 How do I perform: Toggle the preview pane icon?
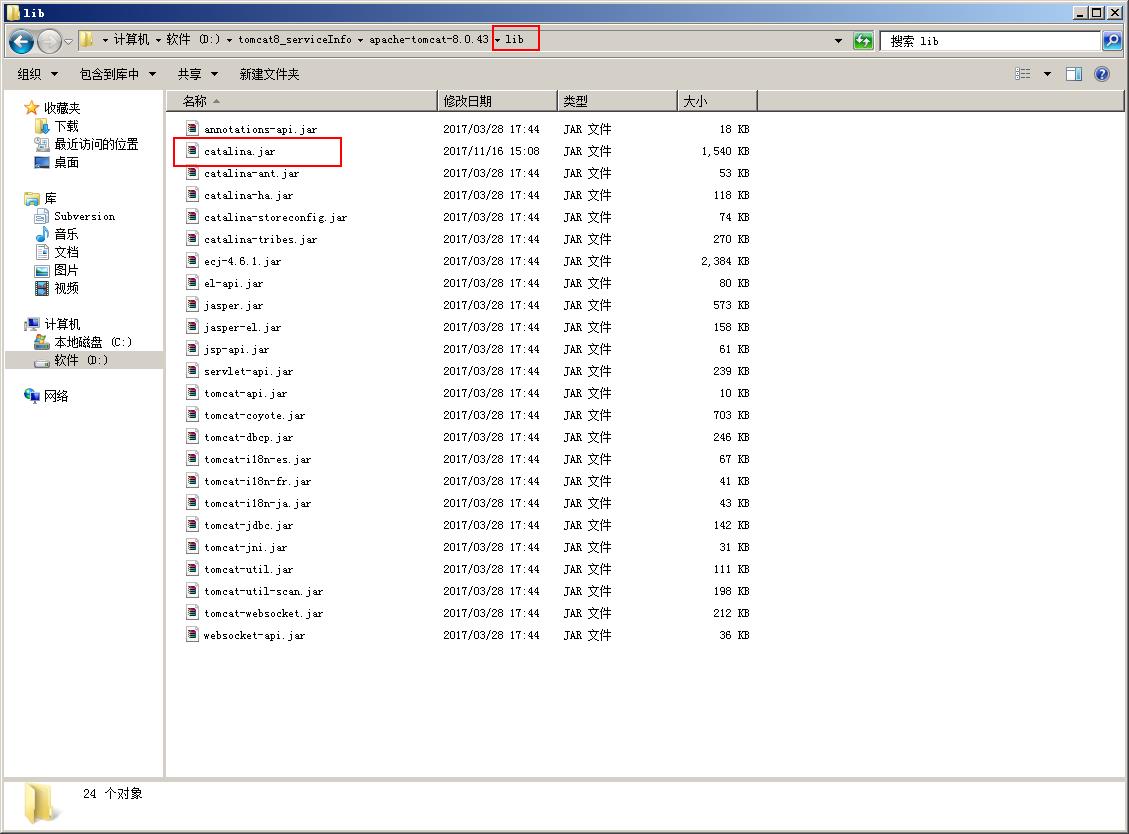tap(1074, 74)
